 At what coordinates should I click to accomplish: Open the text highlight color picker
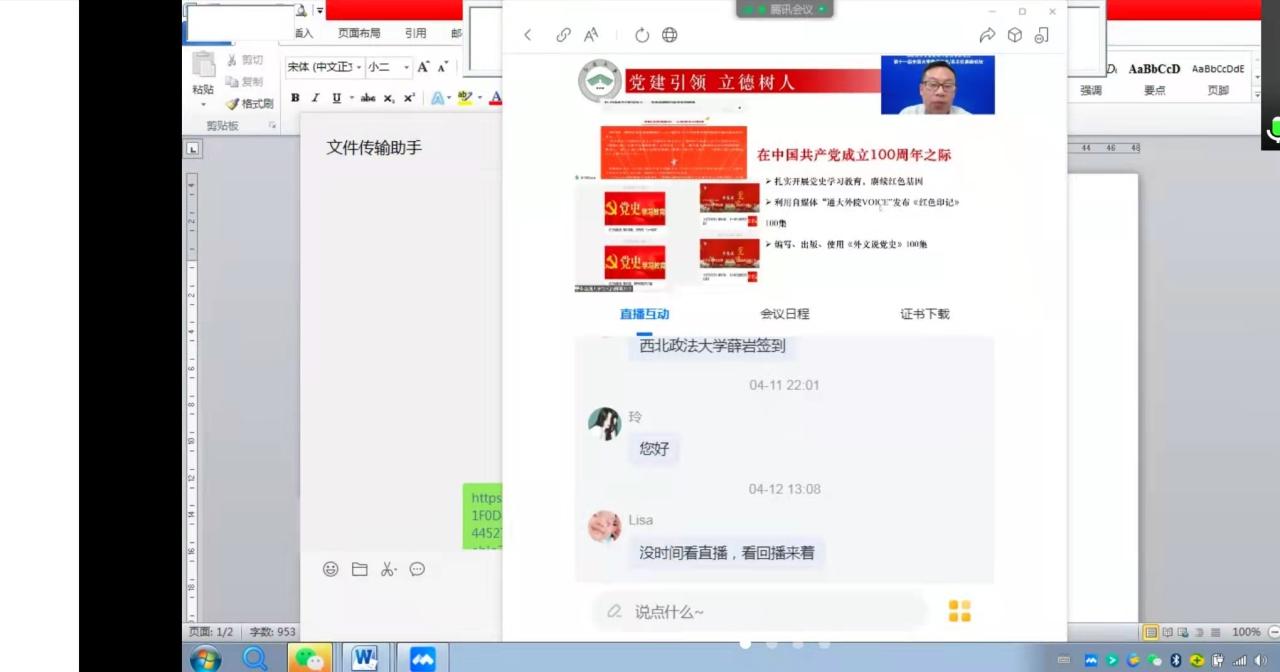[x=478, y=98]
